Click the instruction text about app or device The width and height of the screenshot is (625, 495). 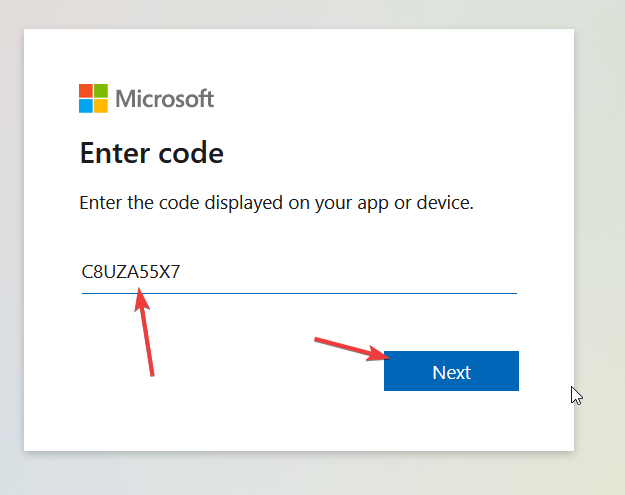pos(276,203)
